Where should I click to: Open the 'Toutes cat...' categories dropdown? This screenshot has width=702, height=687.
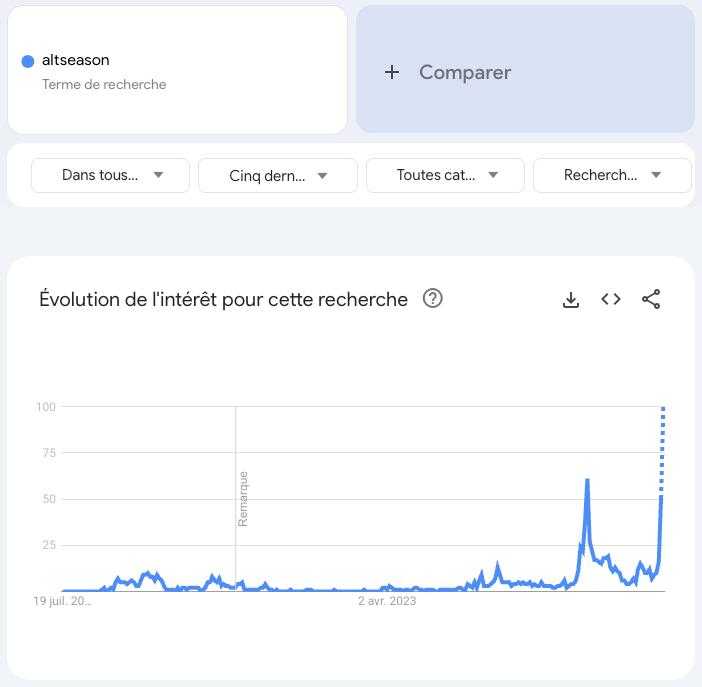(445, 175)
